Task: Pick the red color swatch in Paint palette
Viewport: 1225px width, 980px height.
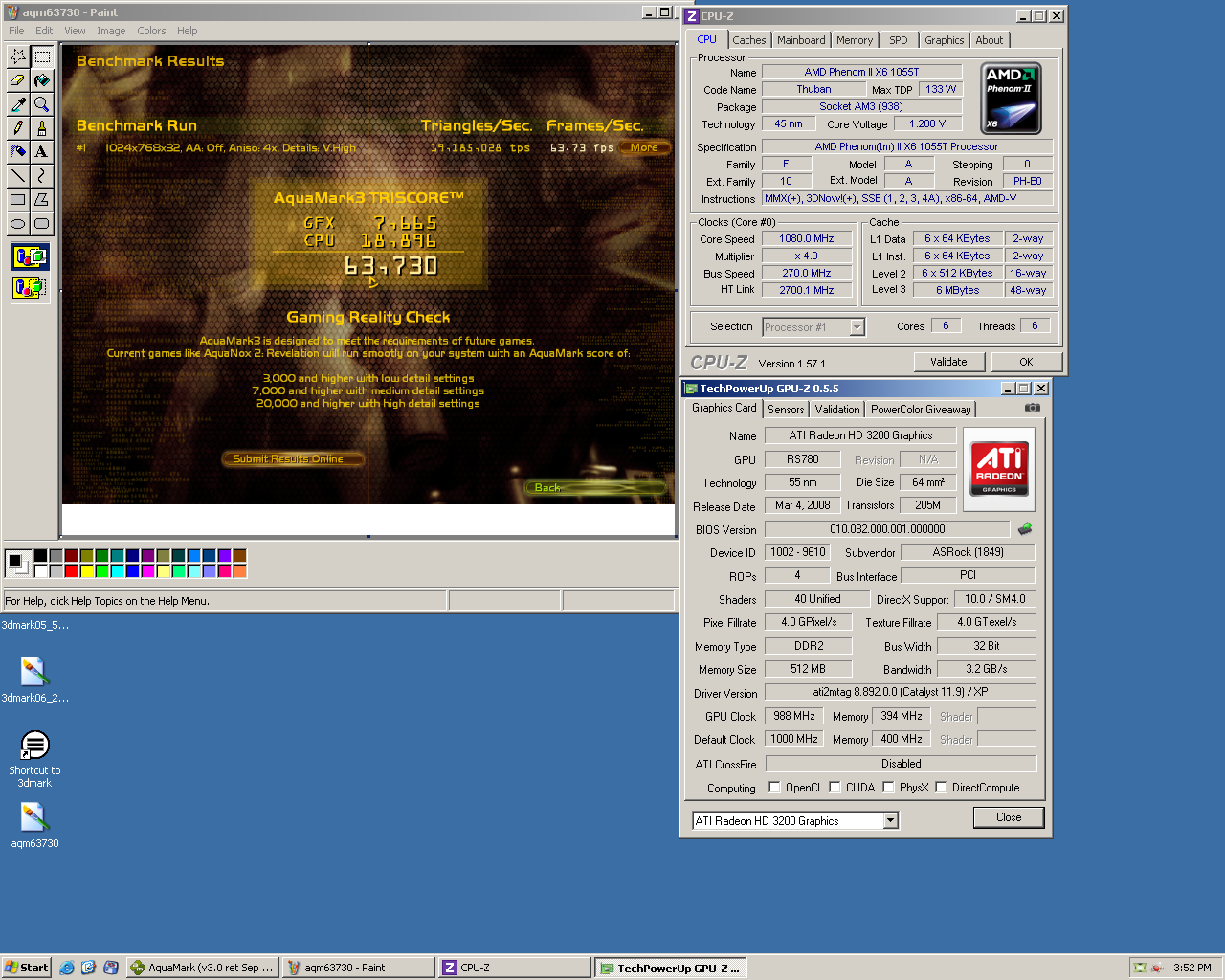Action: coord(72,571)
